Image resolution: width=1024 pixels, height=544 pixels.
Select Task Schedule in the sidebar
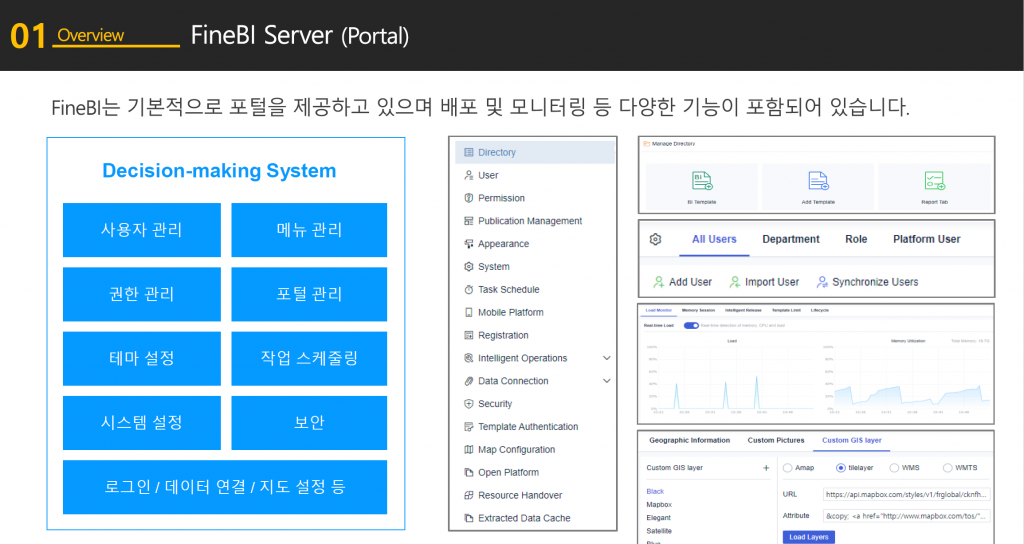pos(508,290)
